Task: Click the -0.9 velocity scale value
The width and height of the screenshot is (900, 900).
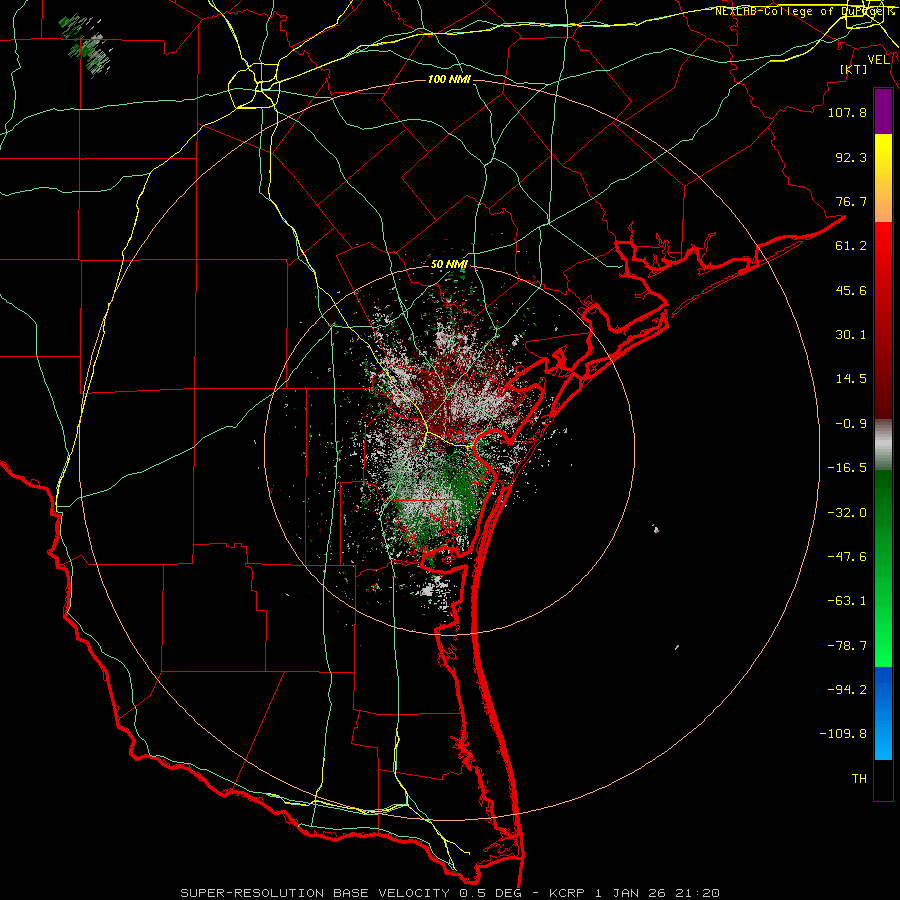Action: click(851, 424)
